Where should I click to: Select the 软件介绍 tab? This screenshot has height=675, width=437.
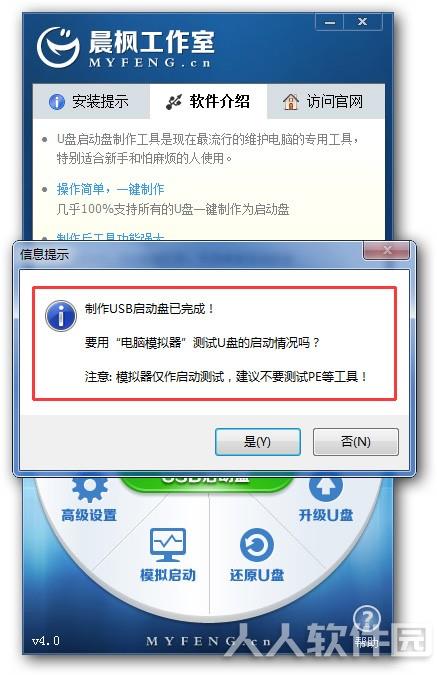click(208, 102)
